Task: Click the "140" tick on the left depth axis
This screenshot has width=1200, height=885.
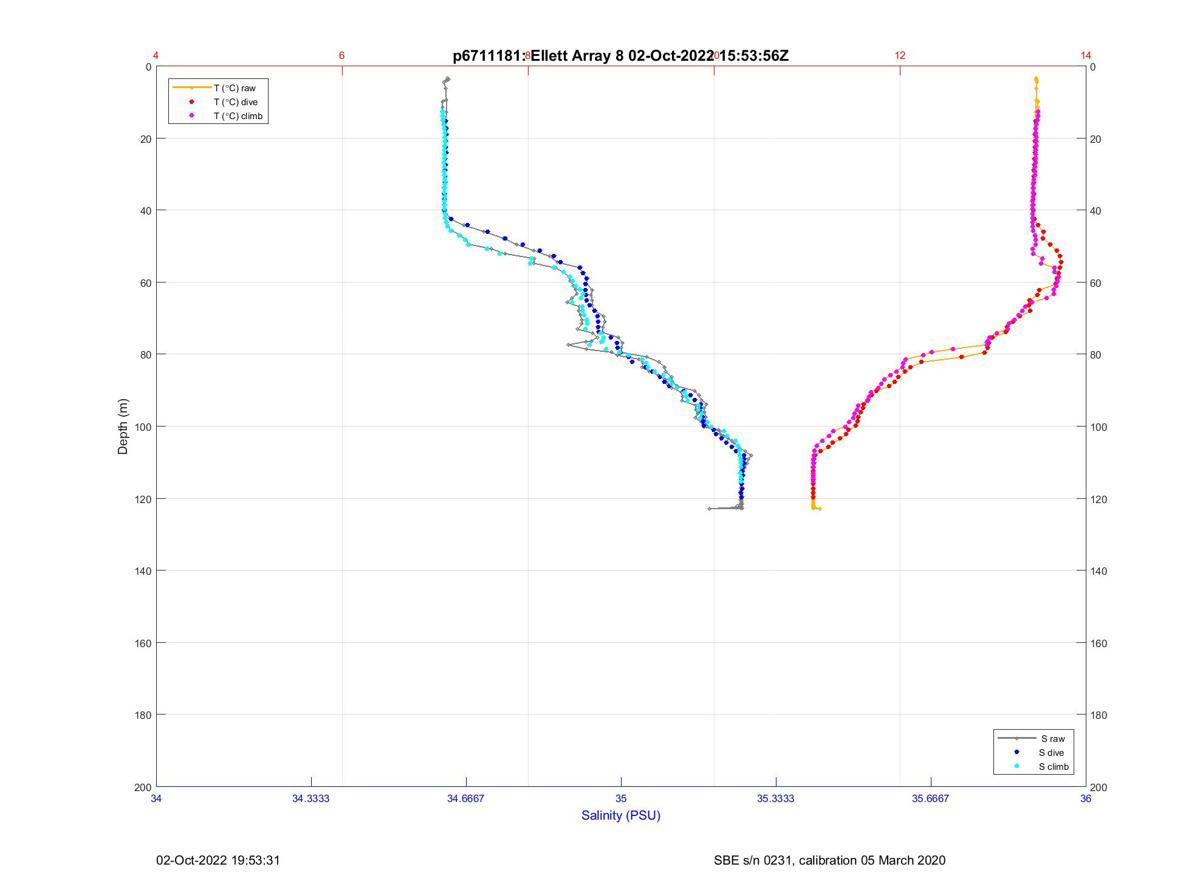Action: pyautogui.click(x=142, y=571)
